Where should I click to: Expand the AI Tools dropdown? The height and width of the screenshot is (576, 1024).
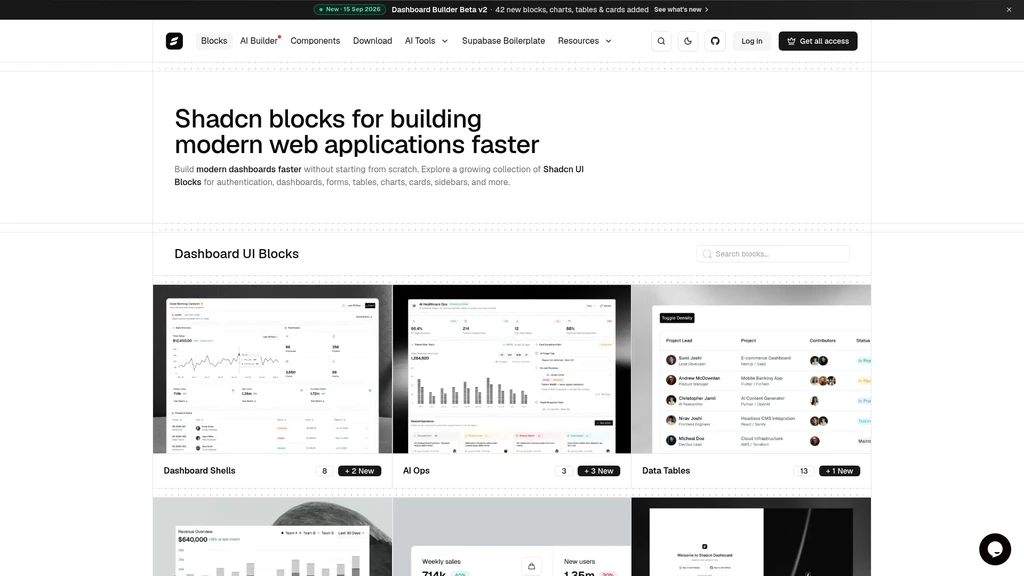[426, 41]
